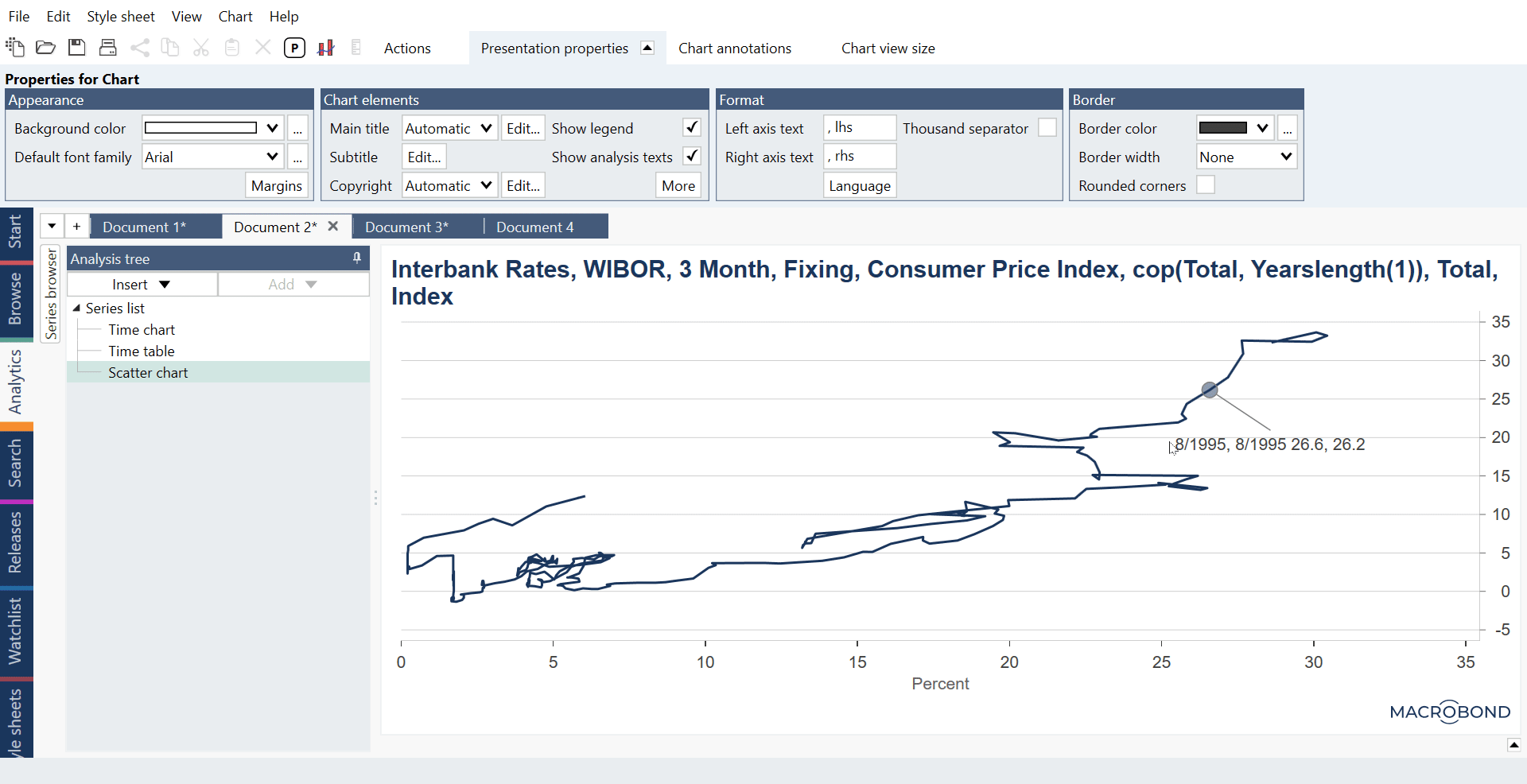
Task: Toggle the presentation properties 'P' icon
Action: 295,48
